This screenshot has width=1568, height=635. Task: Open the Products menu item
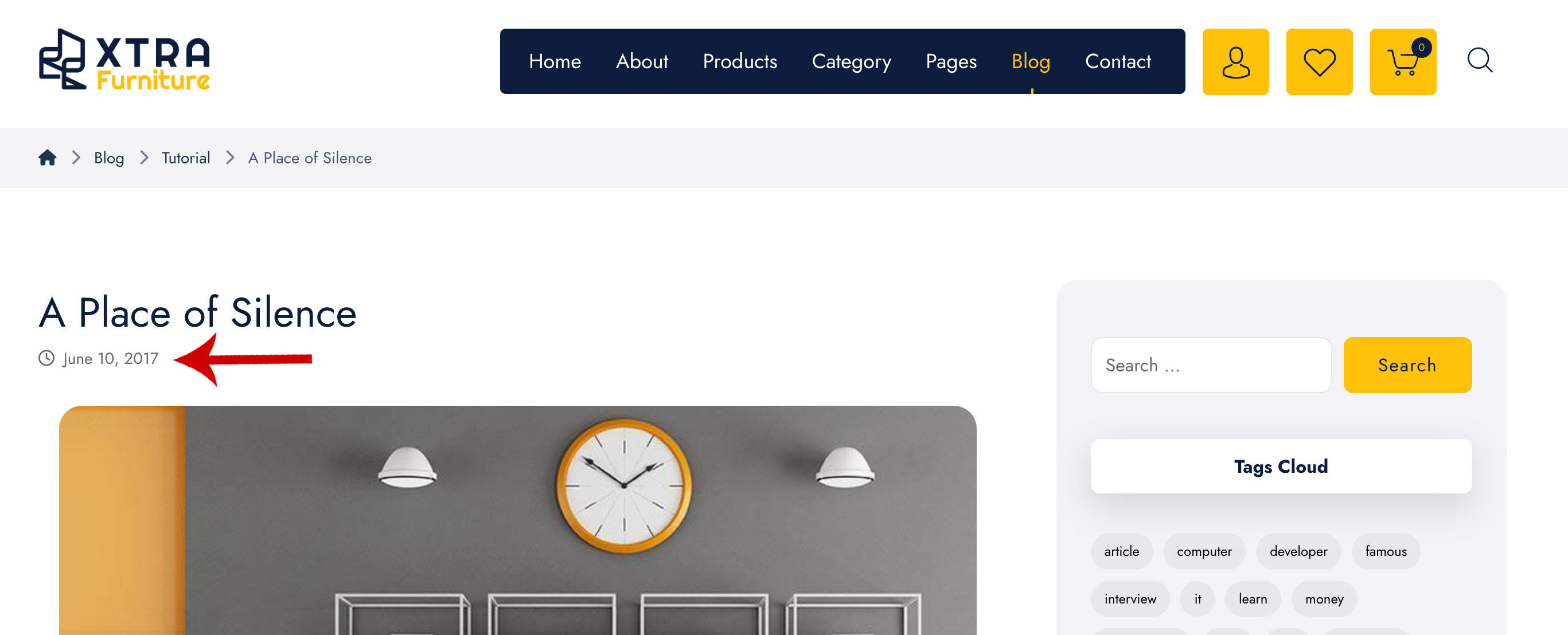(740, 61)
